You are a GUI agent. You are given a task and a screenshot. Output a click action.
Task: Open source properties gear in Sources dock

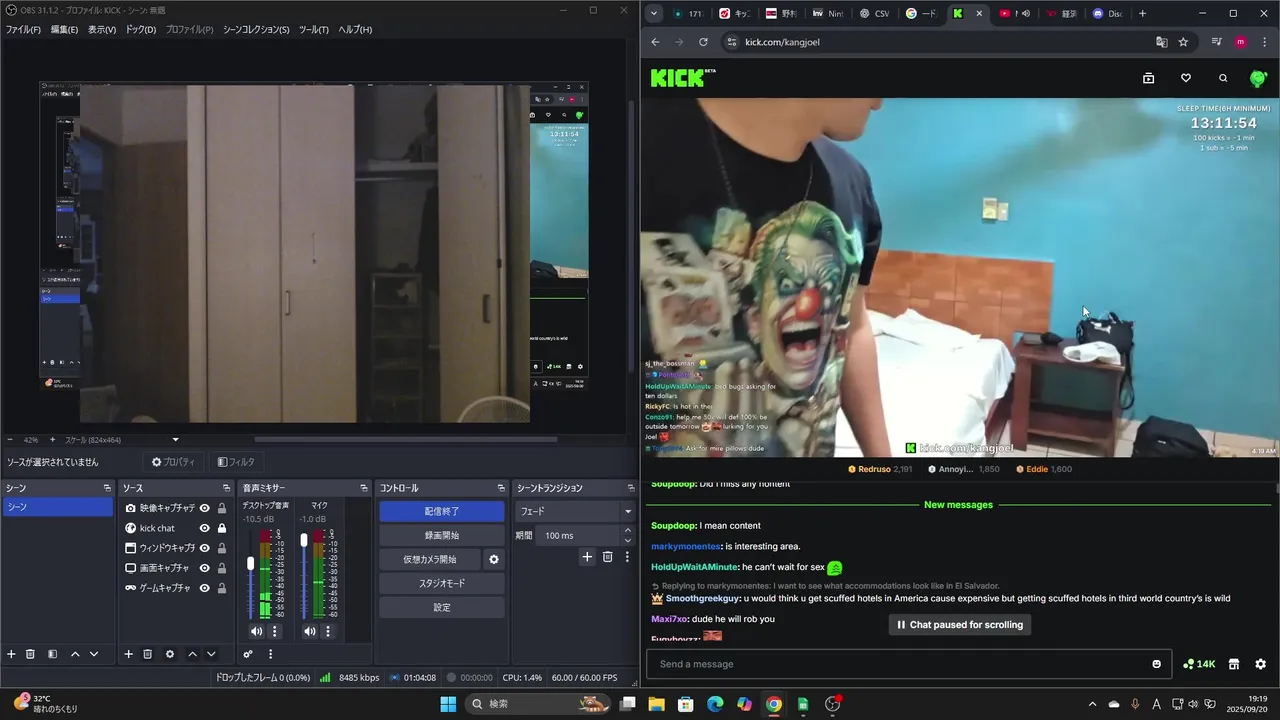coord(170,654)
